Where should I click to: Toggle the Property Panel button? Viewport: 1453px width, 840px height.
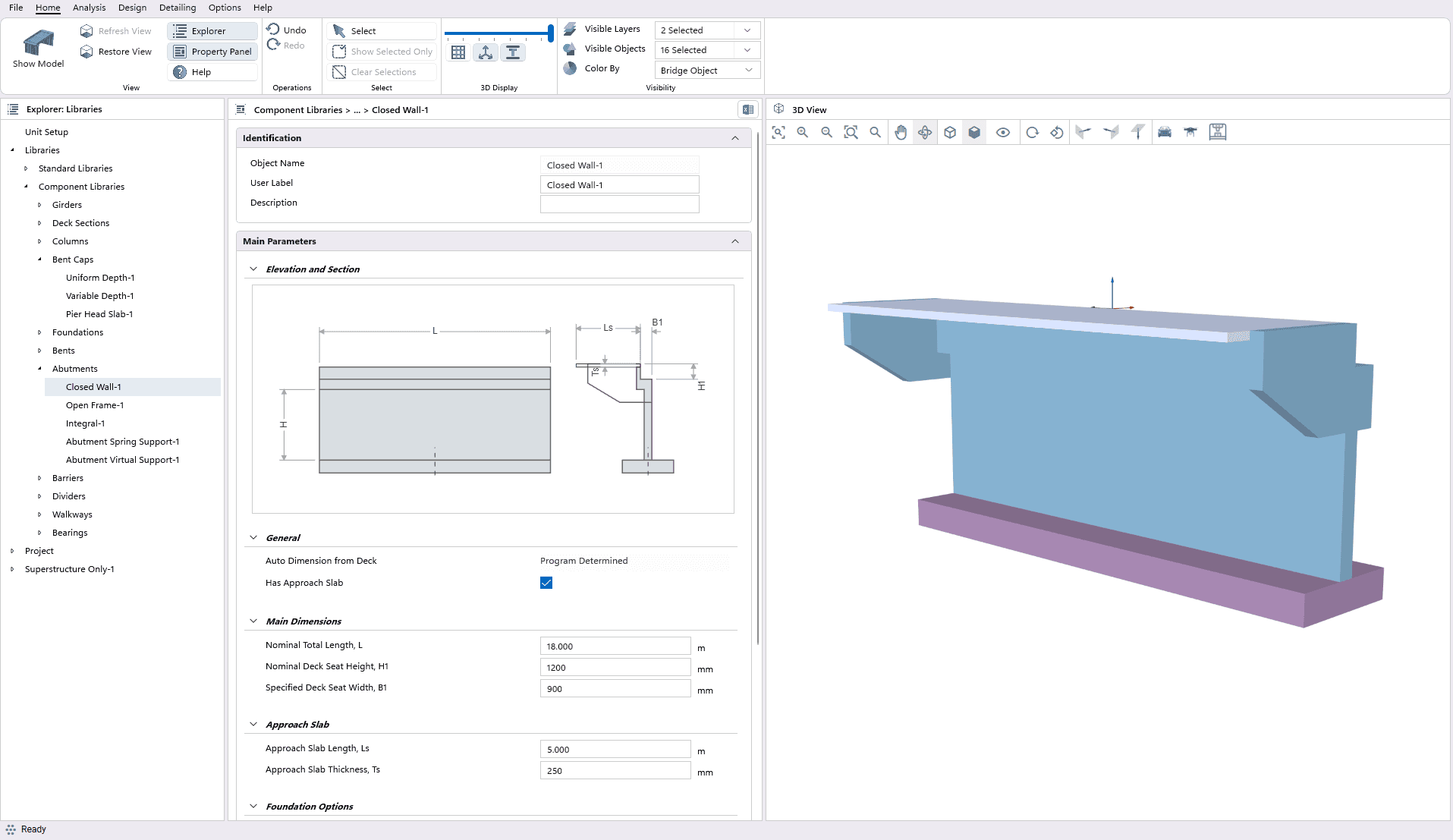213,52
